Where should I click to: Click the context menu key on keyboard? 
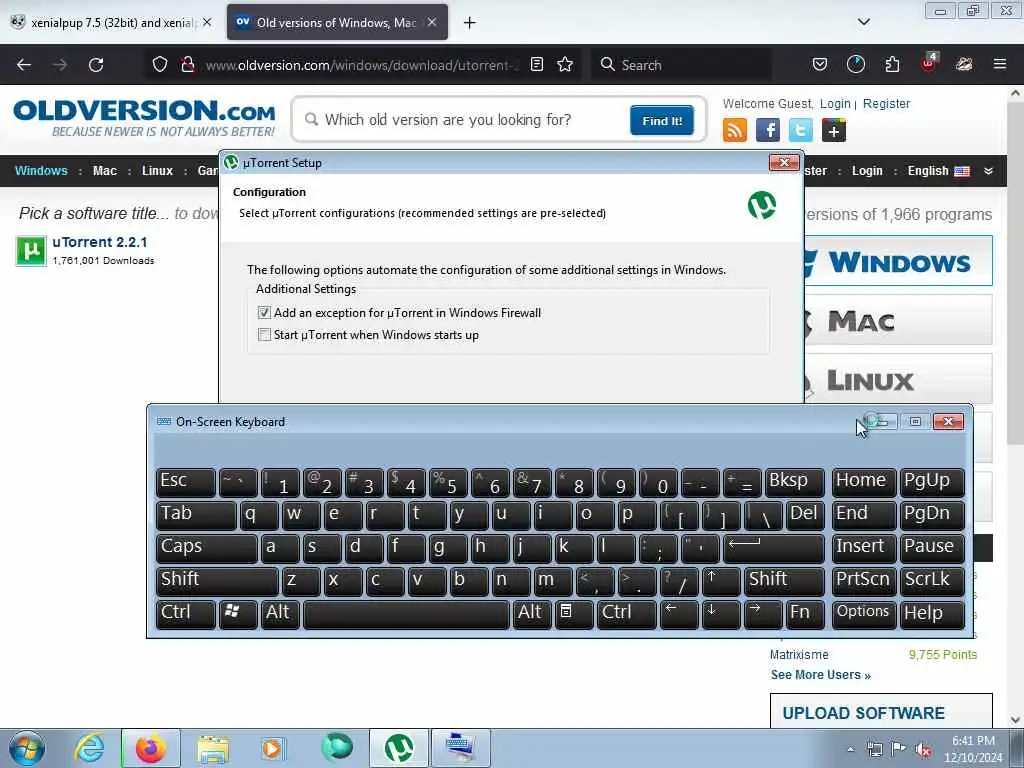pos(573,613)
